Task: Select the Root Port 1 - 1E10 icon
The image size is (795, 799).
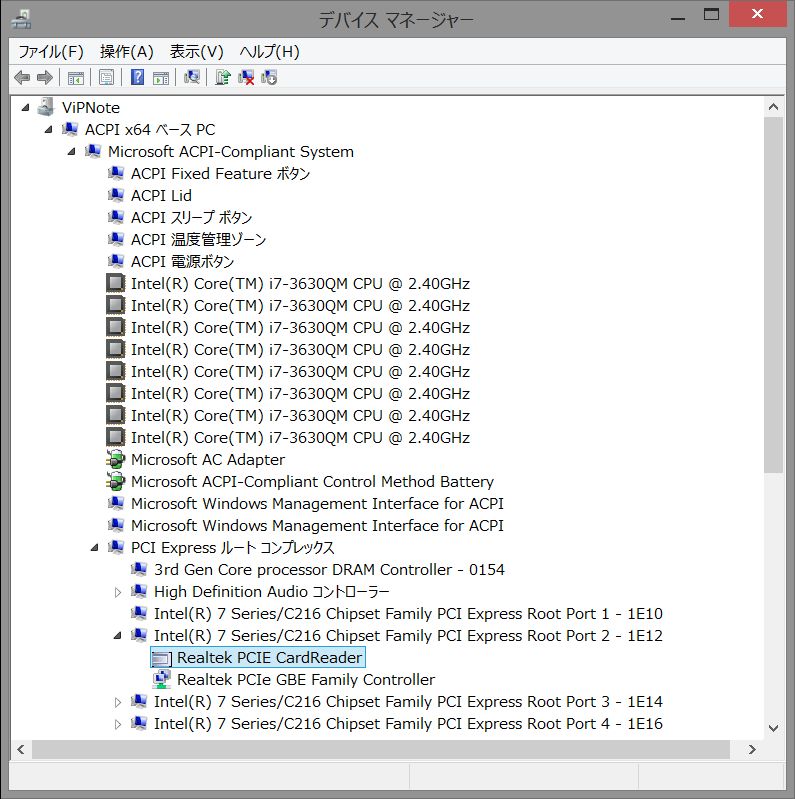Action: pyautogui.click(x=139, y=612)
